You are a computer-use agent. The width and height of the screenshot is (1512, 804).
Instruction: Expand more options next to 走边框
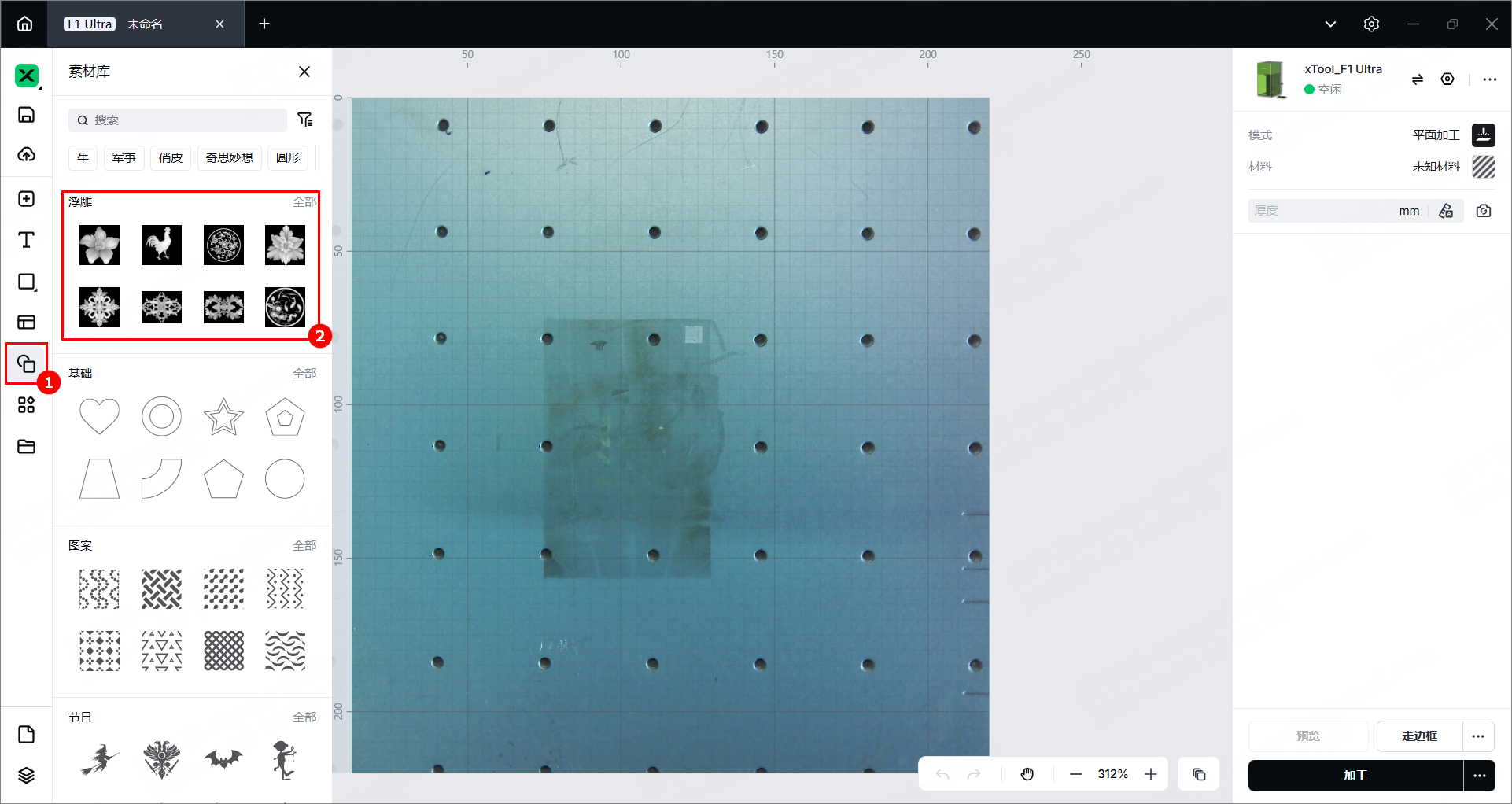(1478, 736)
